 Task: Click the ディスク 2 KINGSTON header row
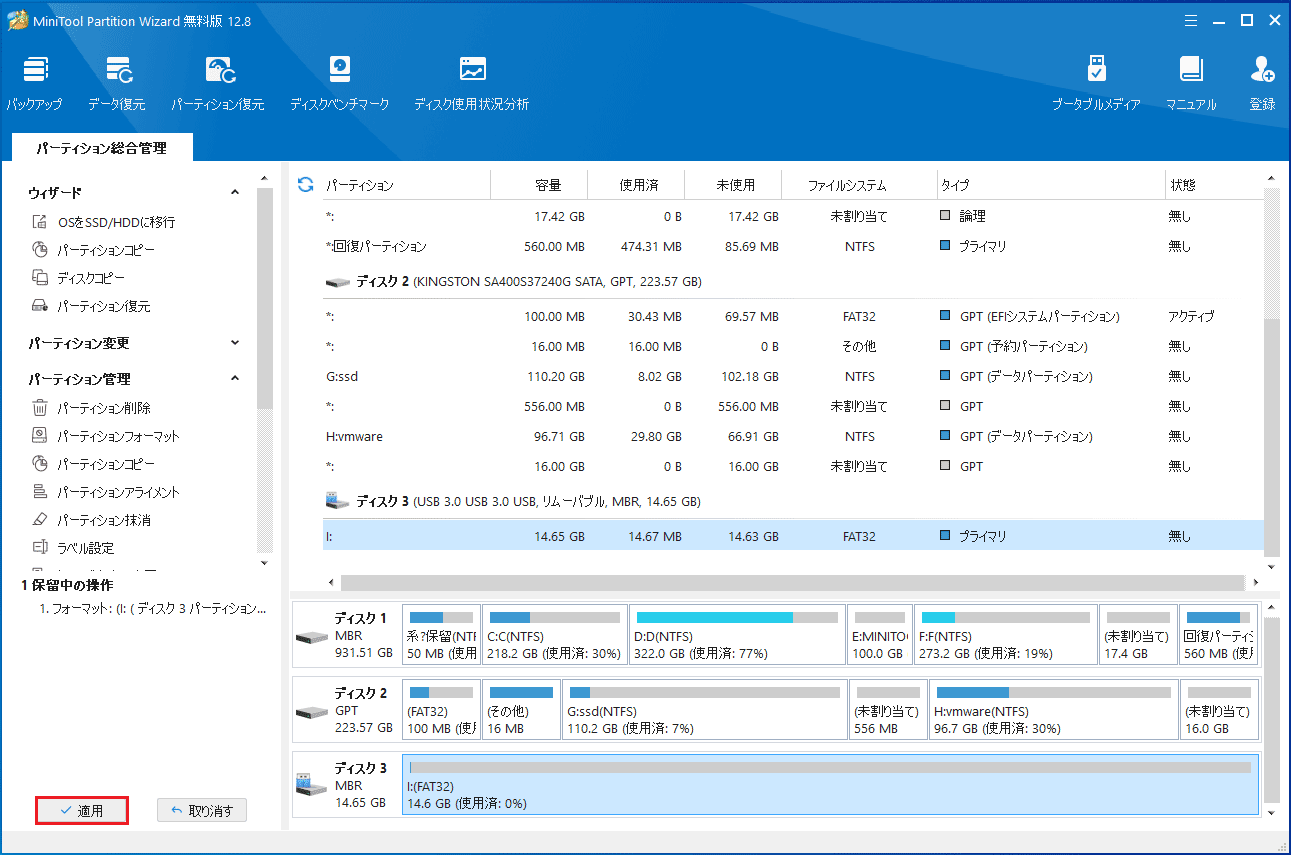coord(793,282)
